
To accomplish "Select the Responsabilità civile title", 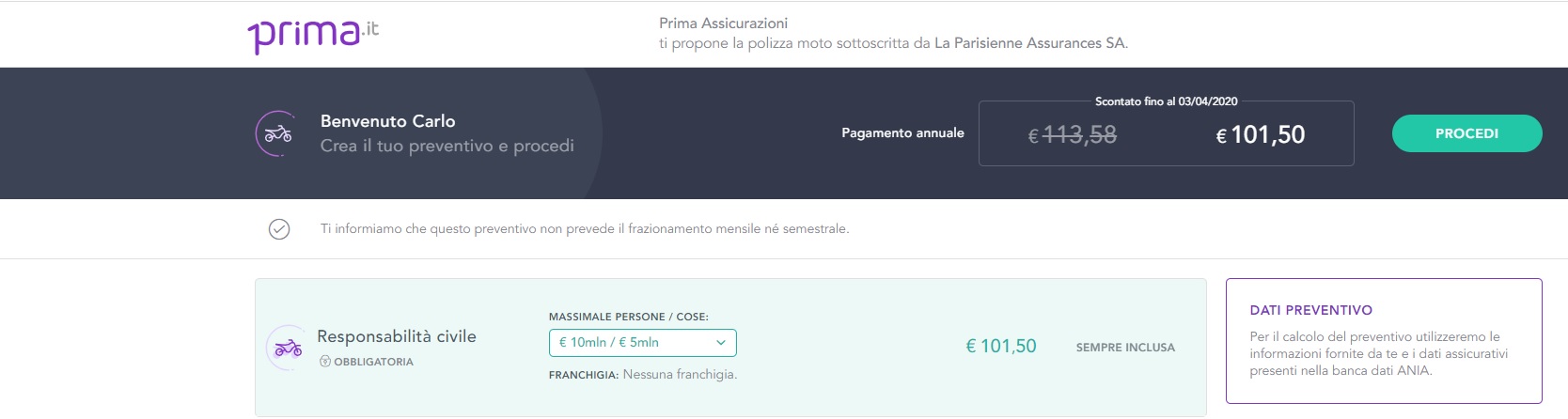I will [x=397, y=336].
